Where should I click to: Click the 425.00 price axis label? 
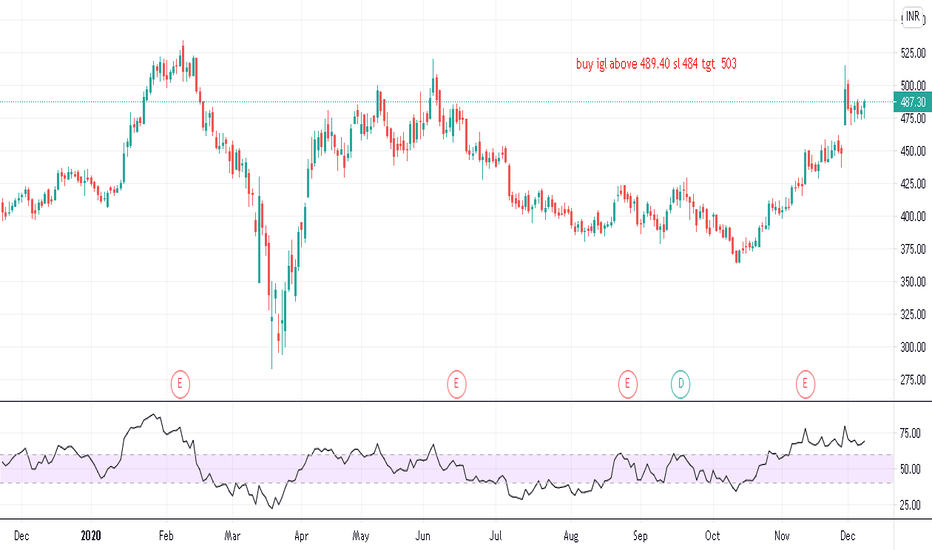click(x=913, y=184)
